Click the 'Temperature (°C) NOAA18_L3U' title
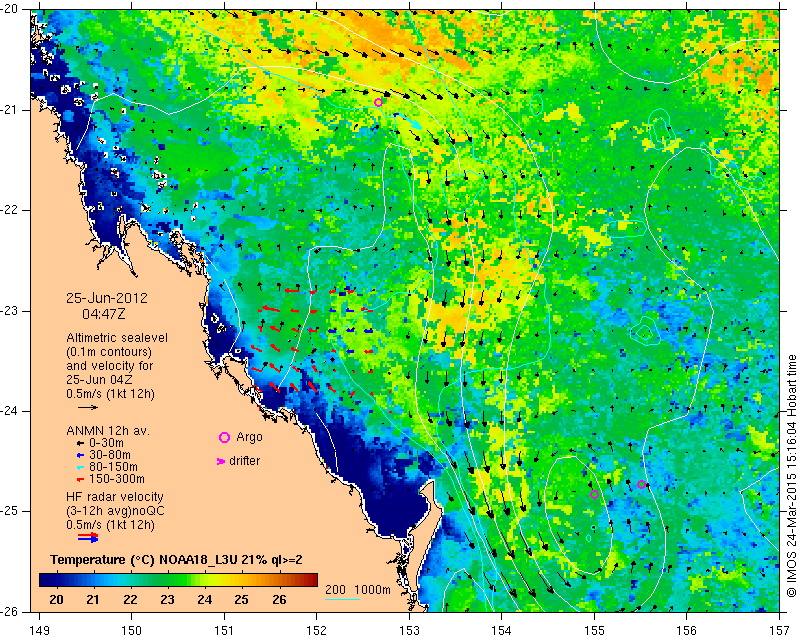The width and height of the screenshot is (800, 640). click(144, 560)
